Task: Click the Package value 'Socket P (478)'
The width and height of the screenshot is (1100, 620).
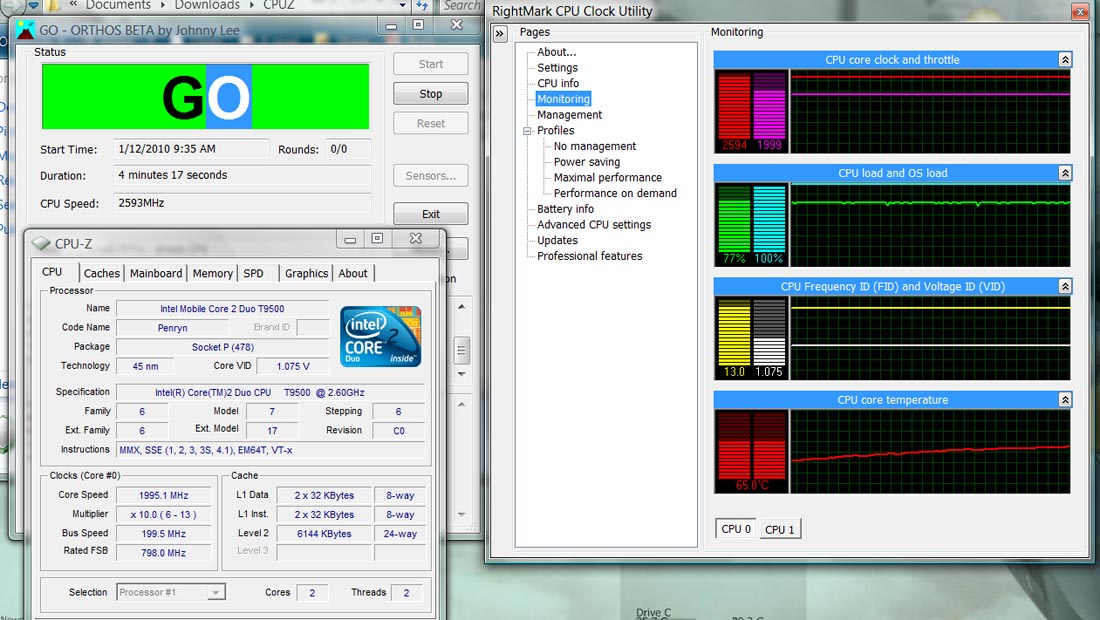Action: (222, 347)
